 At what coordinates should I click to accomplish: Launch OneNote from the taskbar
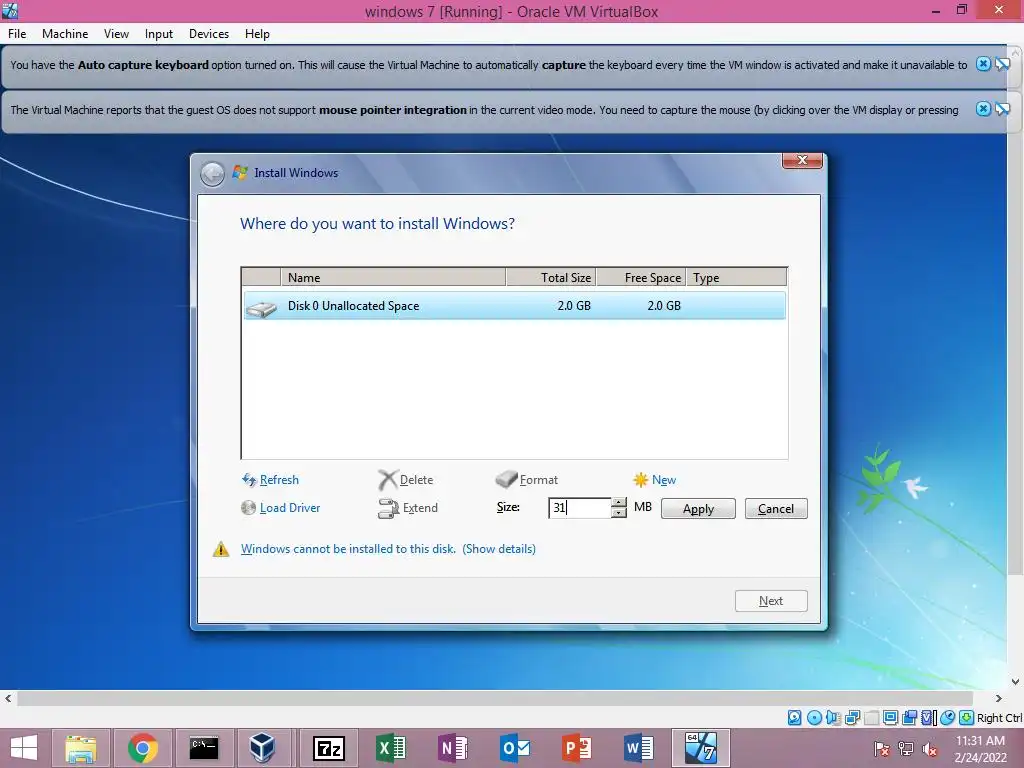pos(453,748)
